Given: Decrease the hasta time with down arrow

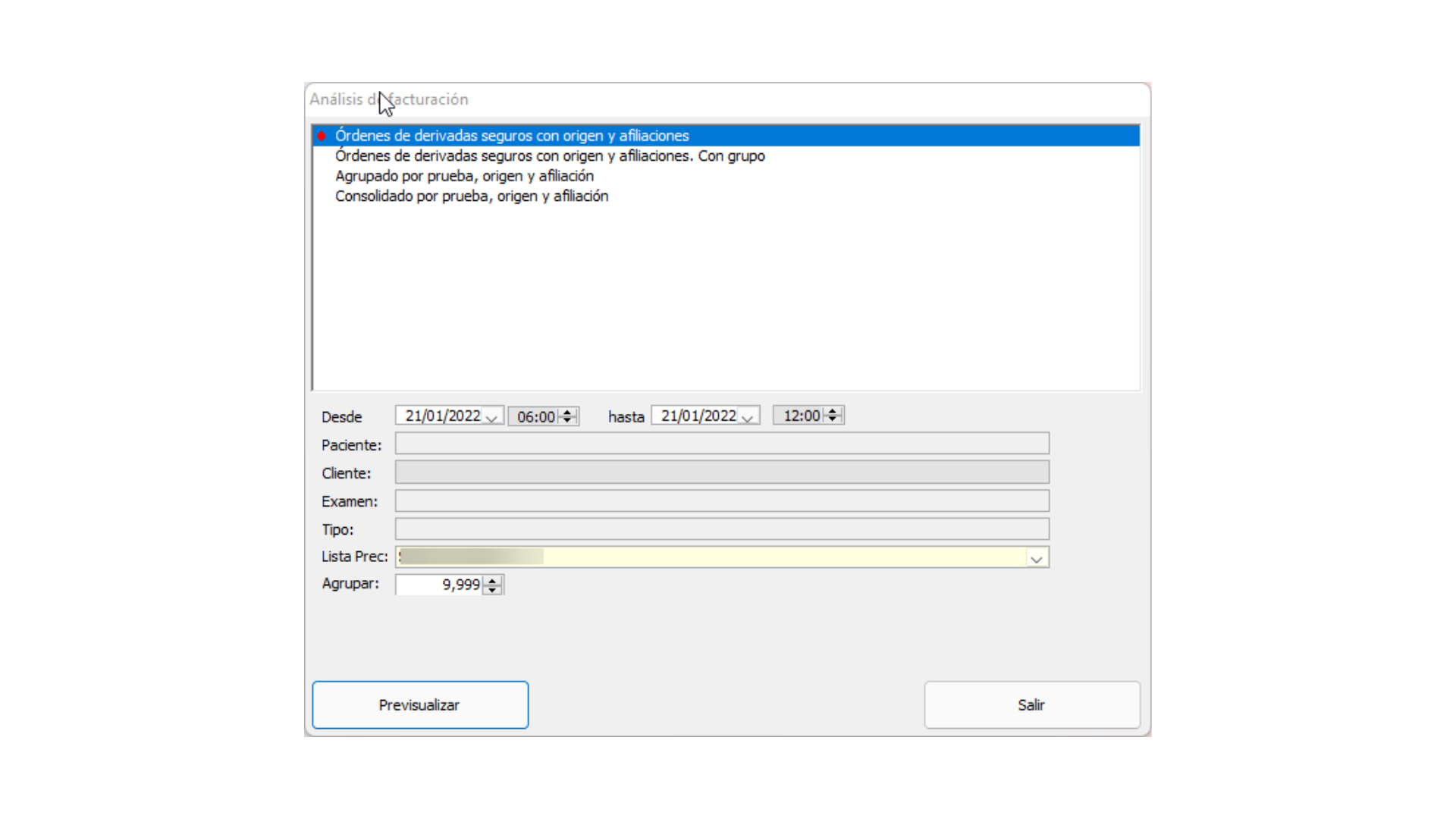Looking at the screenshot, I should [833, 419].
